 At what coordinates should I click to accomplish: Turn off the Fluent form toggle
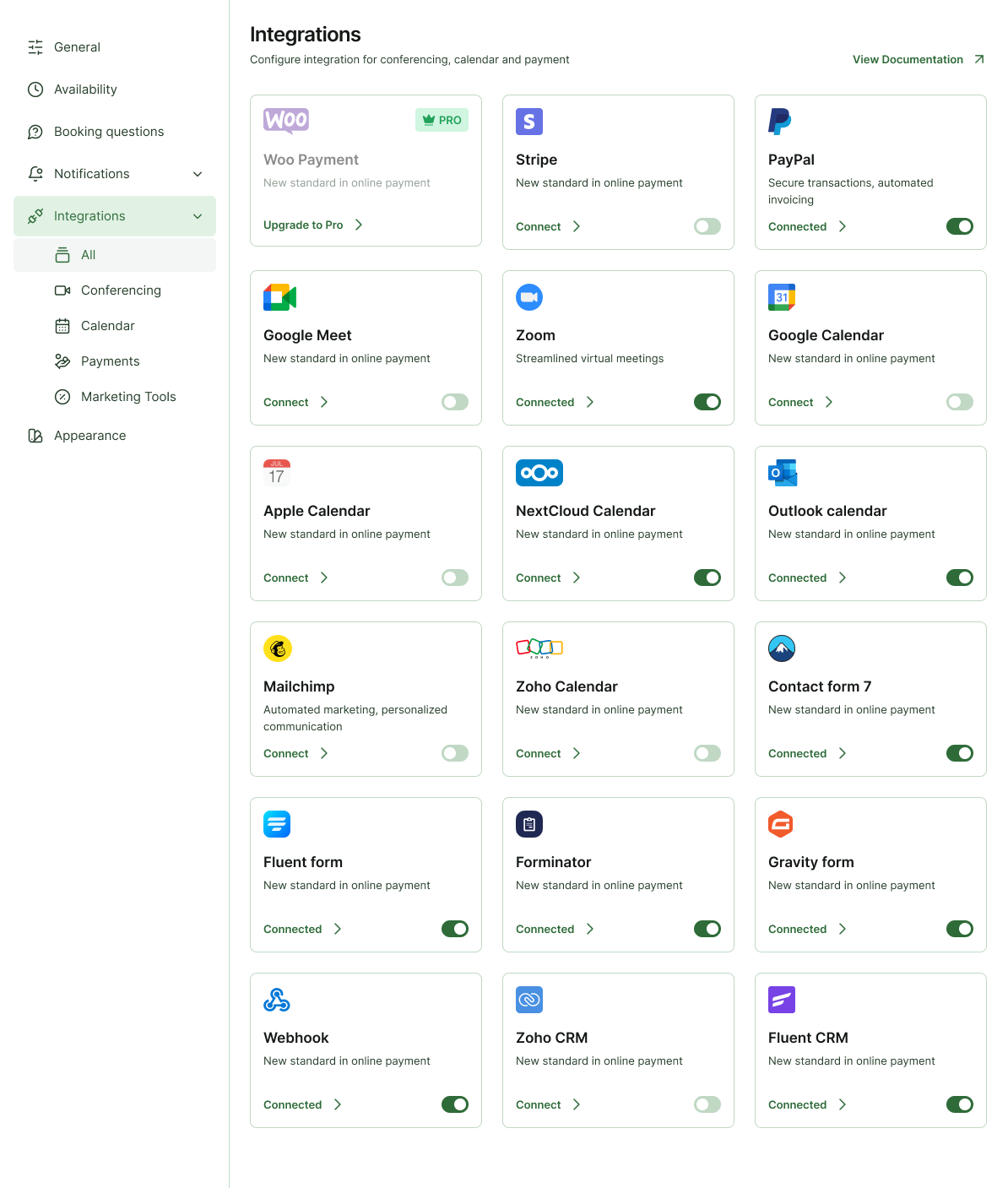(455, 929)
